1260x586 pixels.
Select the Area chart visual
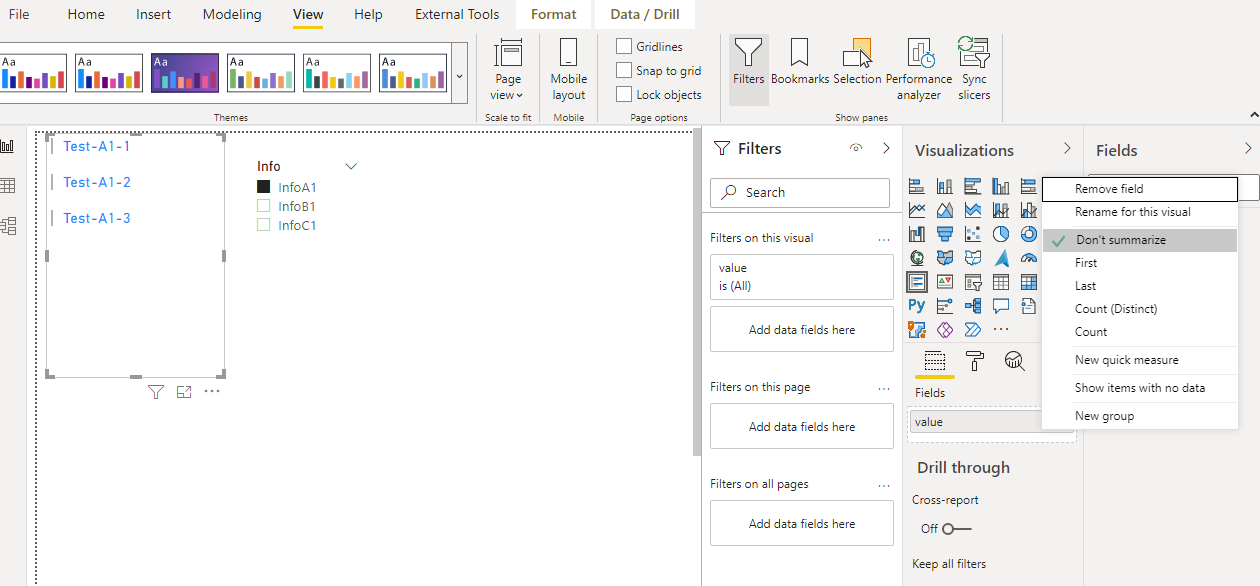click(945, 210)
